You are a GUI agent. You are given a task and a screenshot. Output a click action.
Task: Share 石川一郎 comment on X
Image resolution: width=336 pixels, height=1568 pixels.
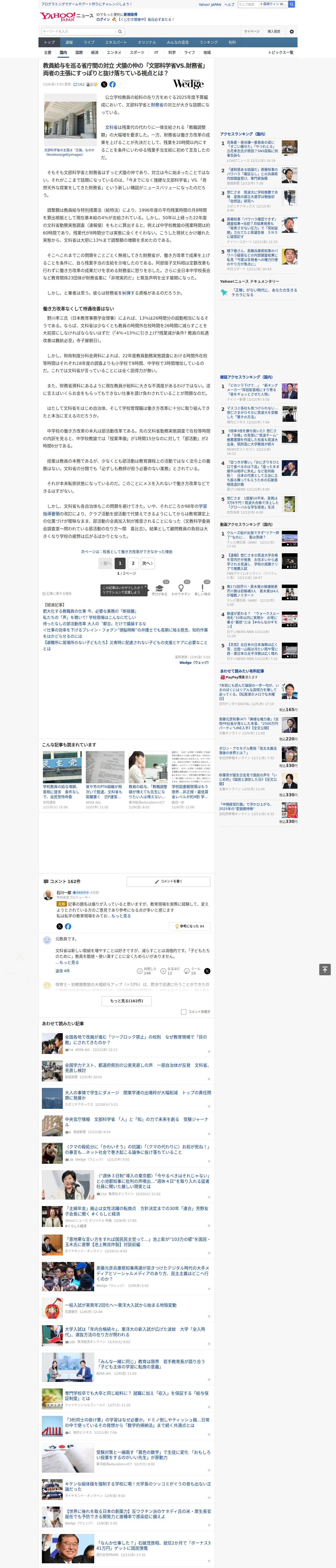pos(59,926)
